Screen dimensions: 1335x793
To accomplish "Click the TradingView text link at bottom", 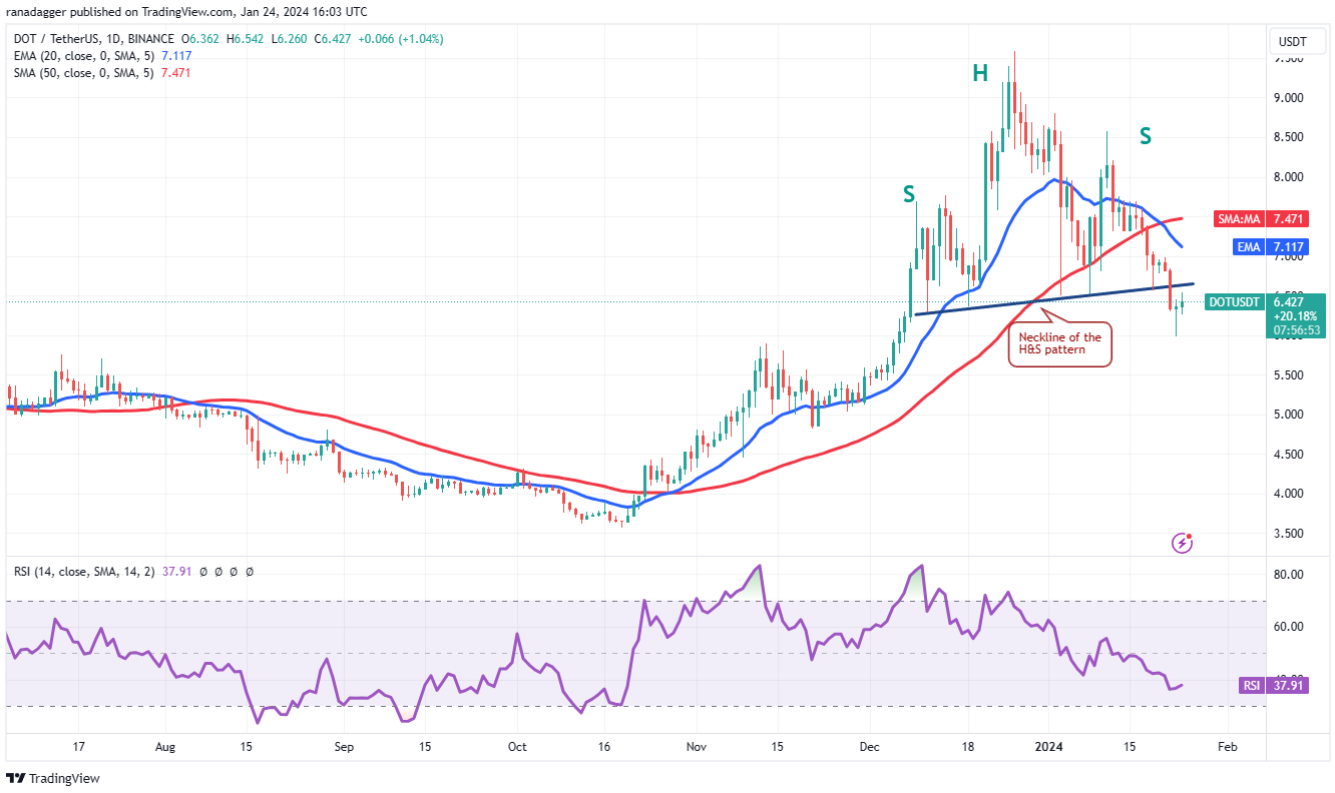I will (64, 778).
